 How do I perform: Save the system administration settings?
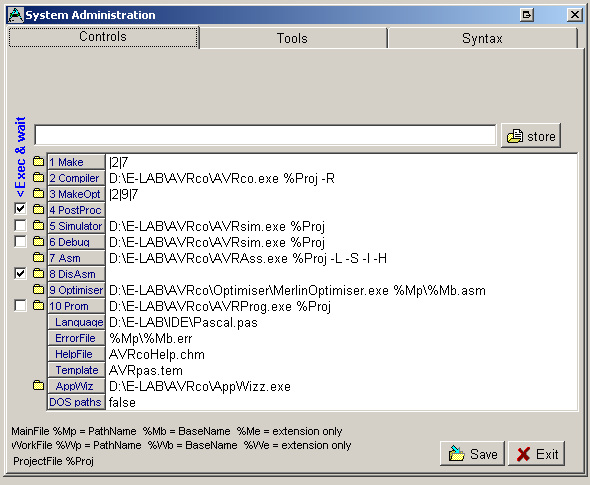(472, 454)
